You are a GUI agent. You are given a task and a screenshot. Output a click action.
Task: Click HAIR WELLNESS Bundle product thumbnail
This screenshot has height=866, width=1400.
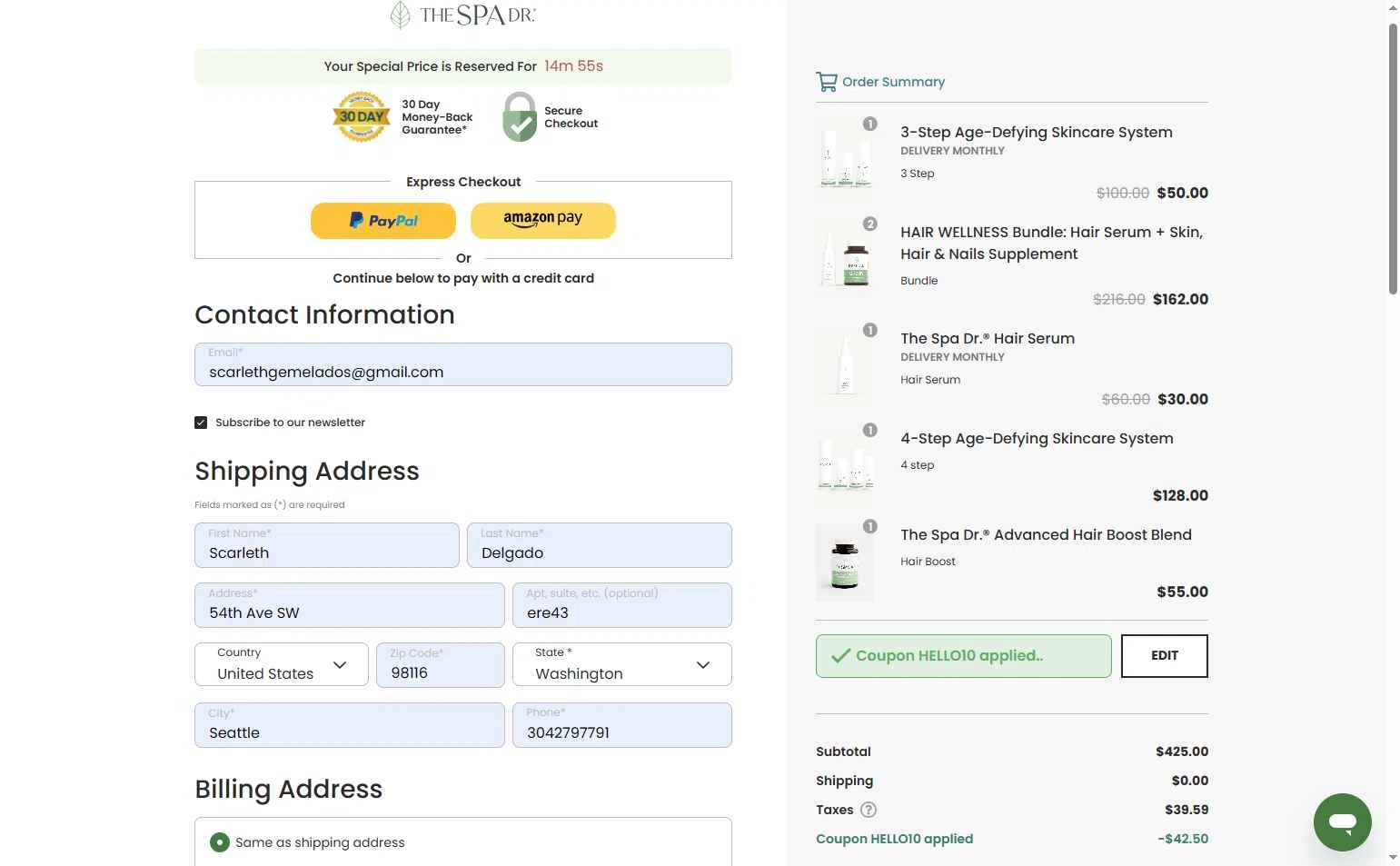[x=845, y=262]
